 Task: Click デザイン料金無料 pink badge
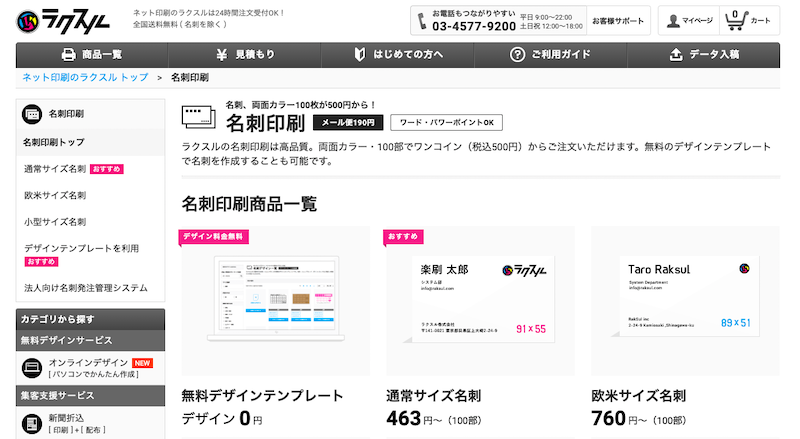tap(213, 236)
